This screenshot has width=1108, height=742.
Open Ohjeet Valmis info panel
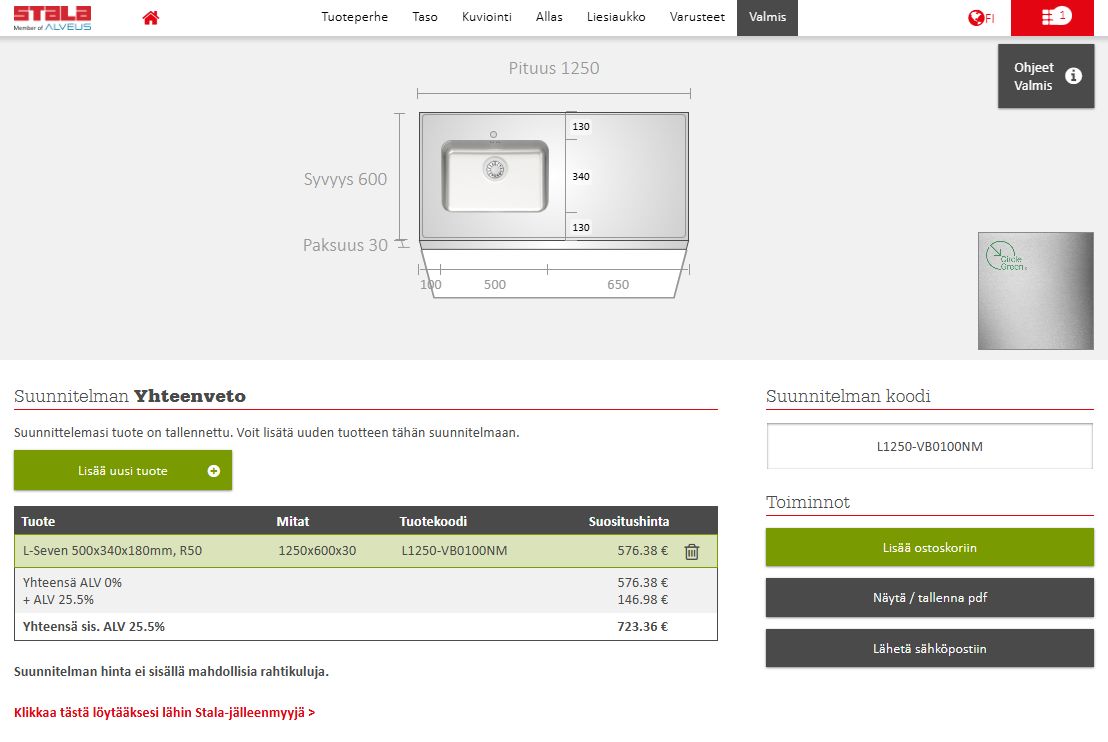point(1046,76)
